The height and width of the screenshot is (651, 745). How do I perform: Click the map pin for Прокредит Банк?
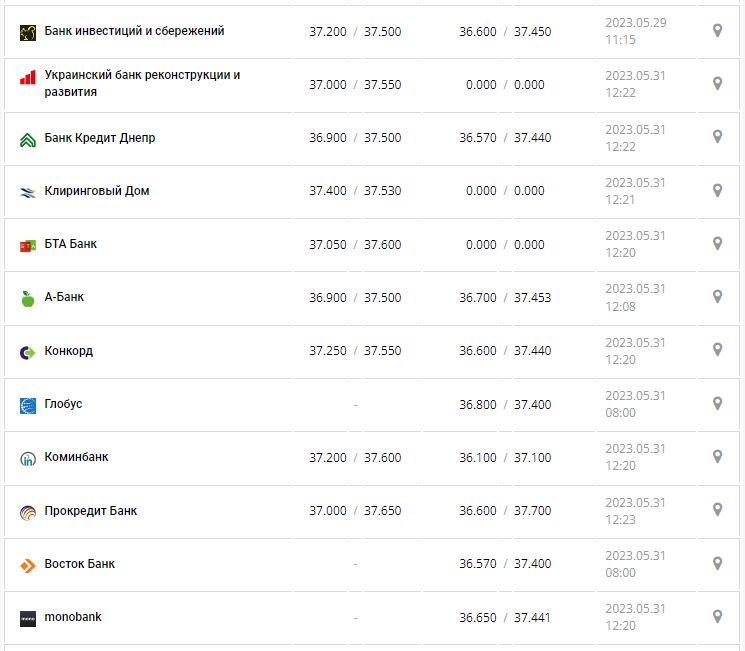pyautogui.click(x=717, y=509)
